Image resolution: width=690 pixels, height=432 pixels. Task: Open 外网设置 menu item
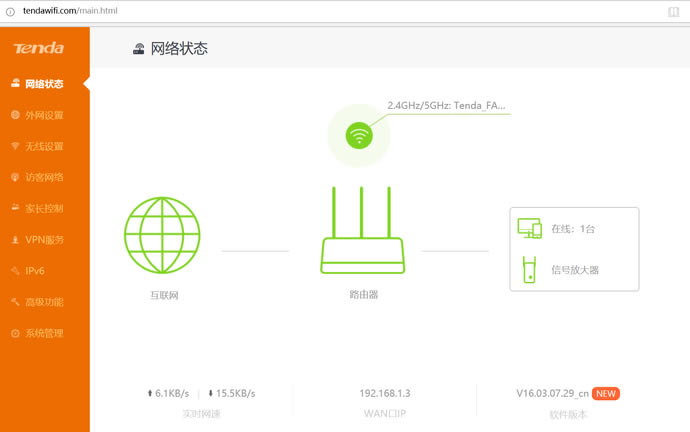coord(44,115)
